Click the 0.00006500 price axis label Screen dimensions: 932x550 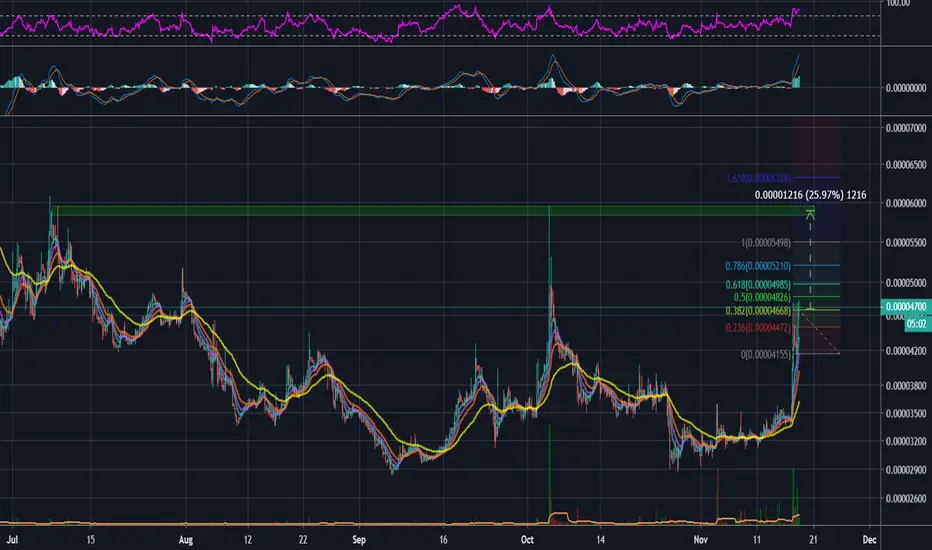[x=906, y=165]
